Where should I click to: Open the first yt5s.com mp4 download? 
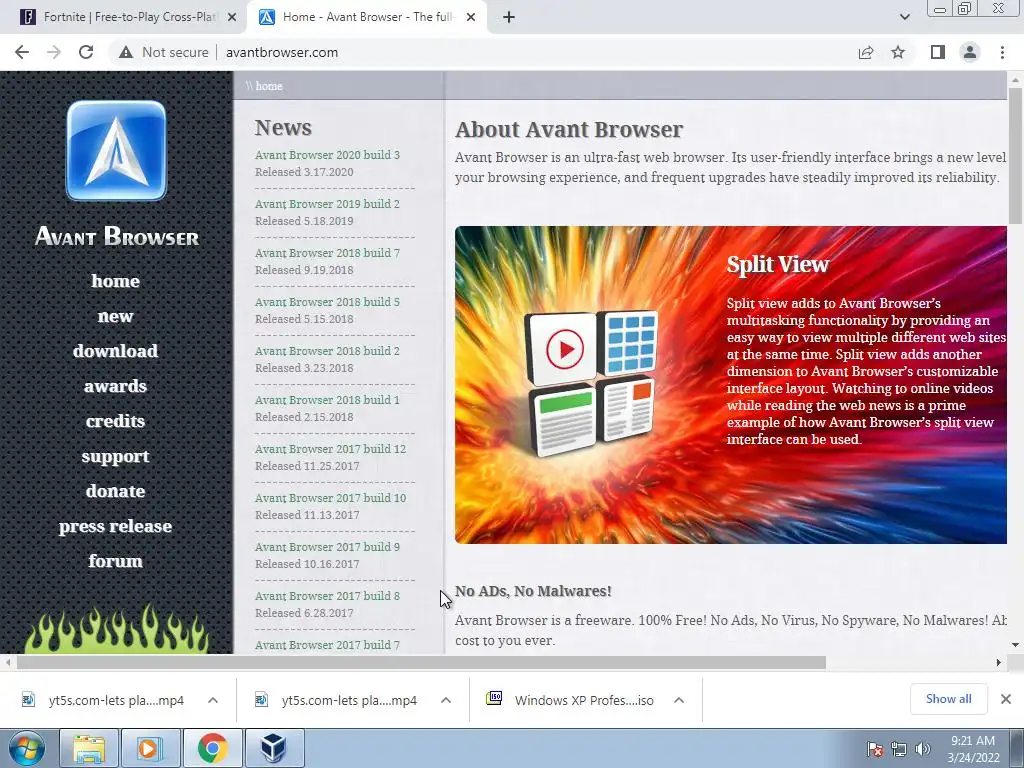(103, 700)
